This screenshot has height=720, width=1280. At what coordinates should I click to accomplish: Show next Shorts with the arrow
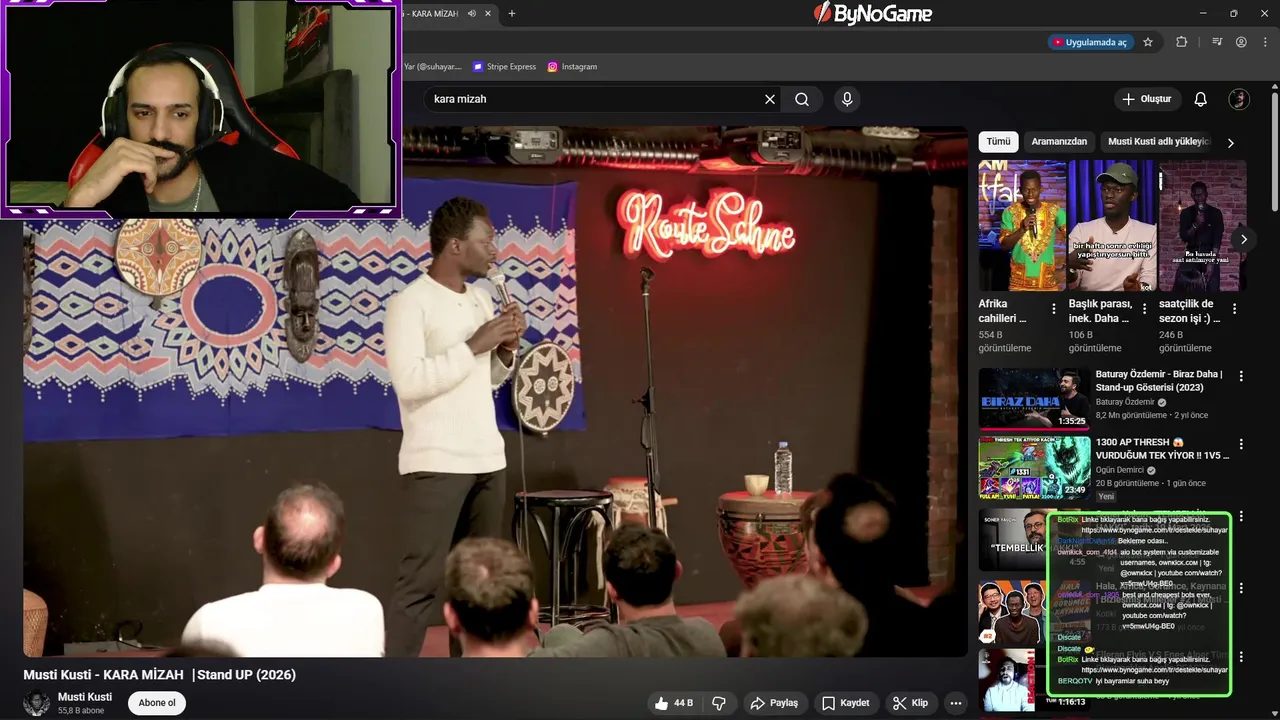click(1244, 239)
